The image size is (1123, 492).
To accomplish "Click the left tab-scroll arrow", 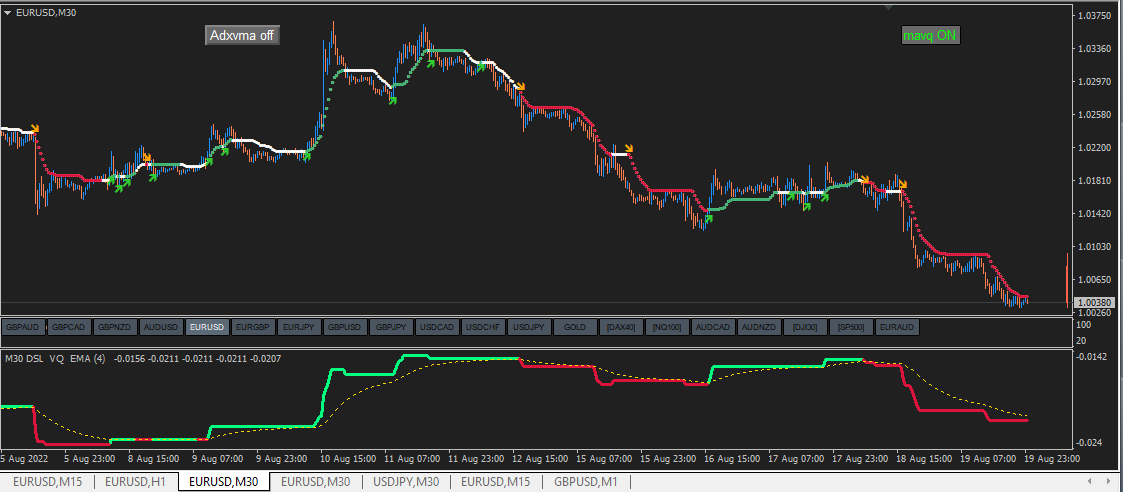I will (x=1089, y=481).
